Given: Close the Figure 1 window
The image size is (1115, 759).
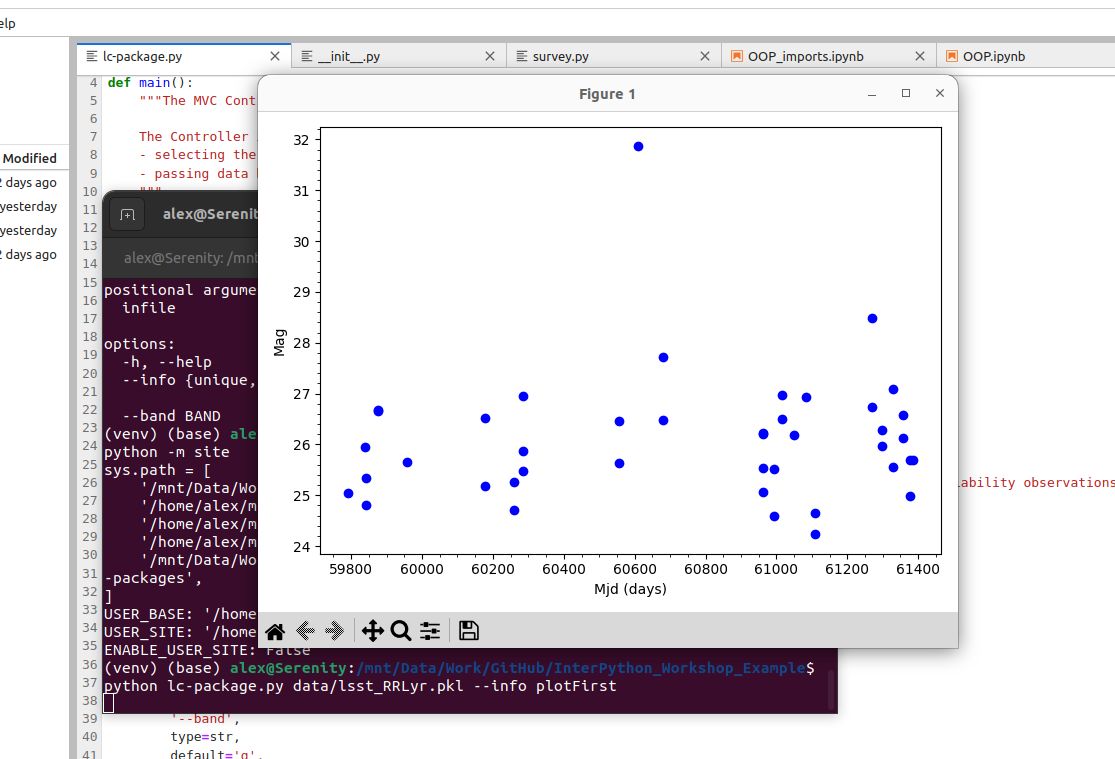Looking at the screenshot, I should click(940, 93).
